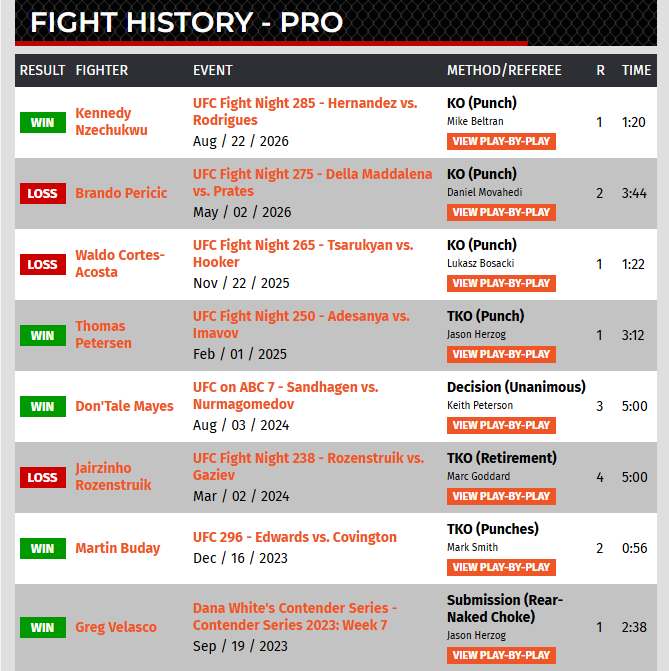Image resolution: width=669 pixels, height=671 pixels.
Task: Open Martin Buday fighter link
Action: (118, 548)
